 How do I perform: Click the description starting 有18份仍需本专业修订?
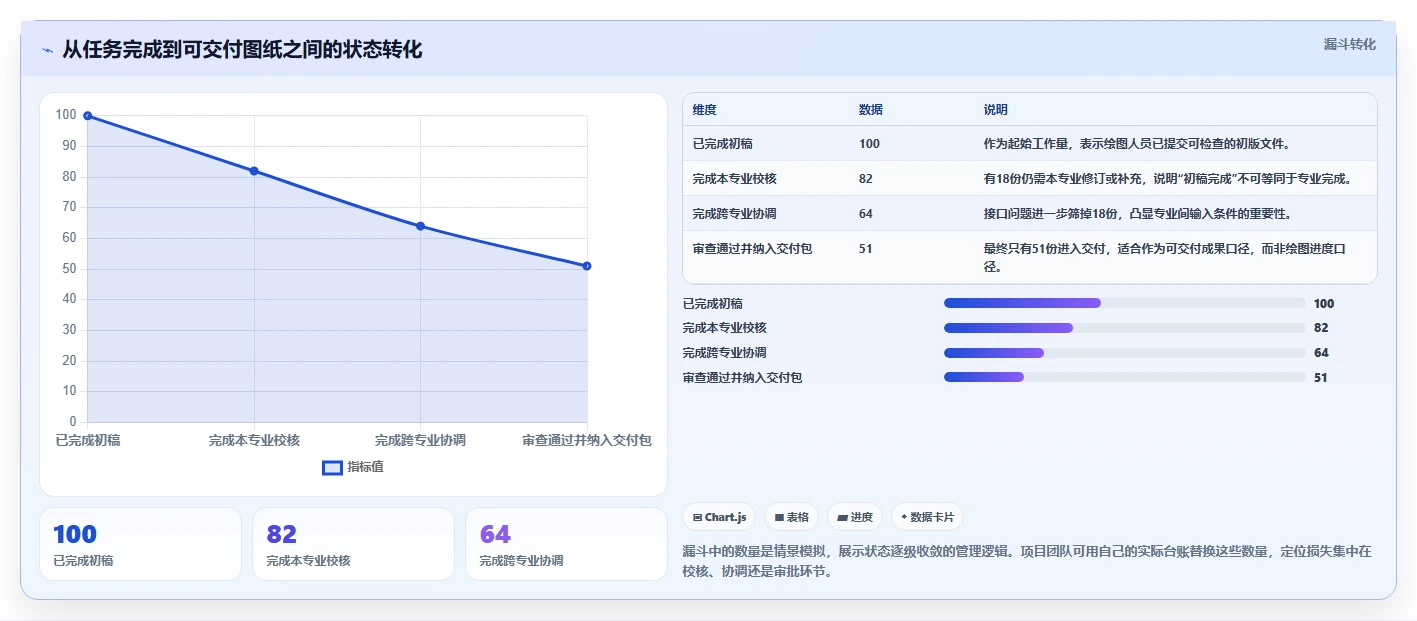coord(1168,179)
